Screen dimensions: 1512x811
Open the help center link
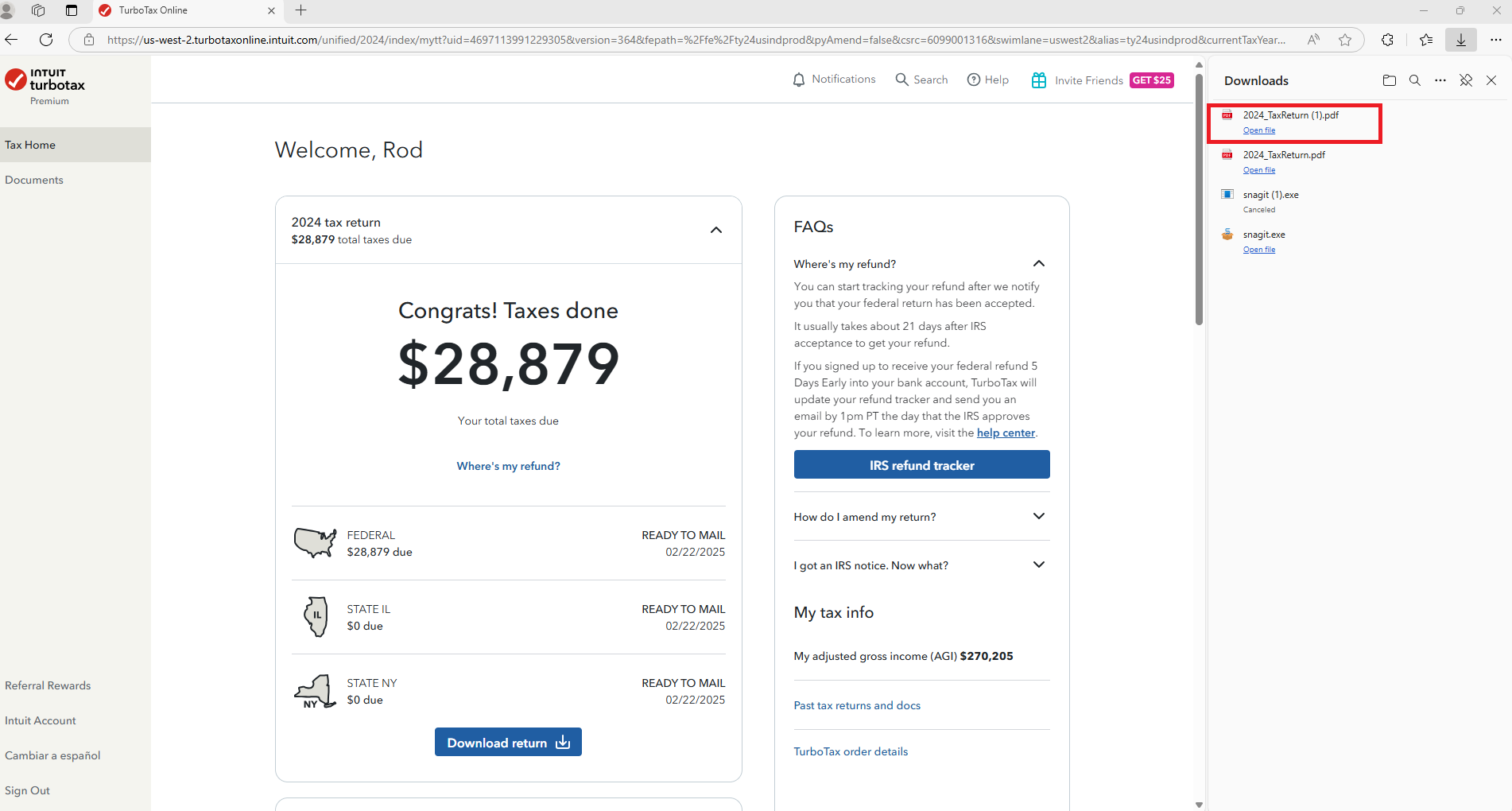[x=1006, y=433]
